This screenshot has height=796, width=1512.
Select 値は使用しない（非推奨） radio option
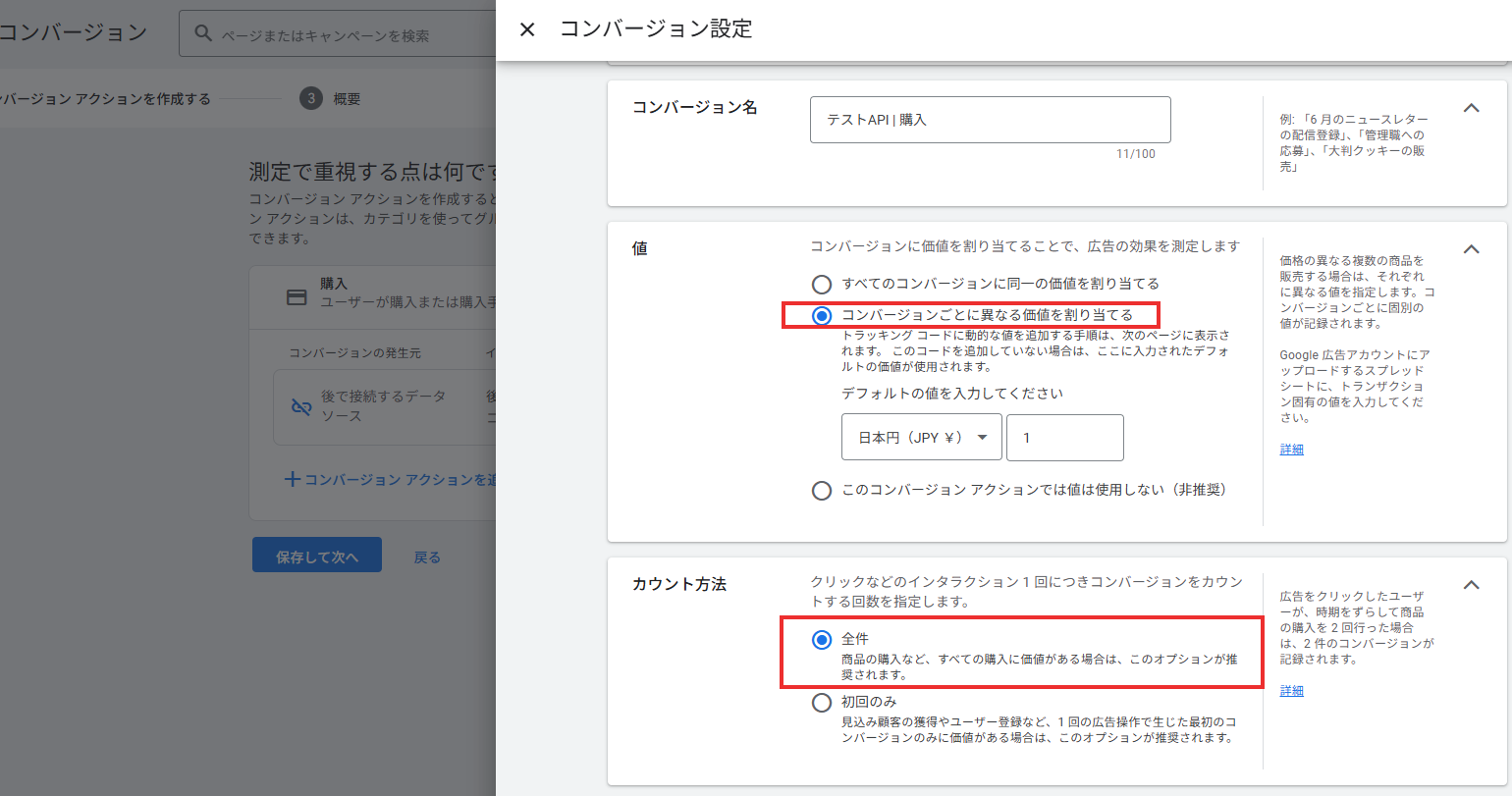point(822,490)
